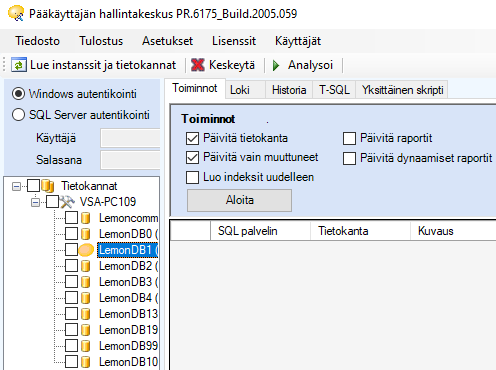496x370 pixels.
Task: Open the Asetukset menu
Action: (x=167, y=41)
